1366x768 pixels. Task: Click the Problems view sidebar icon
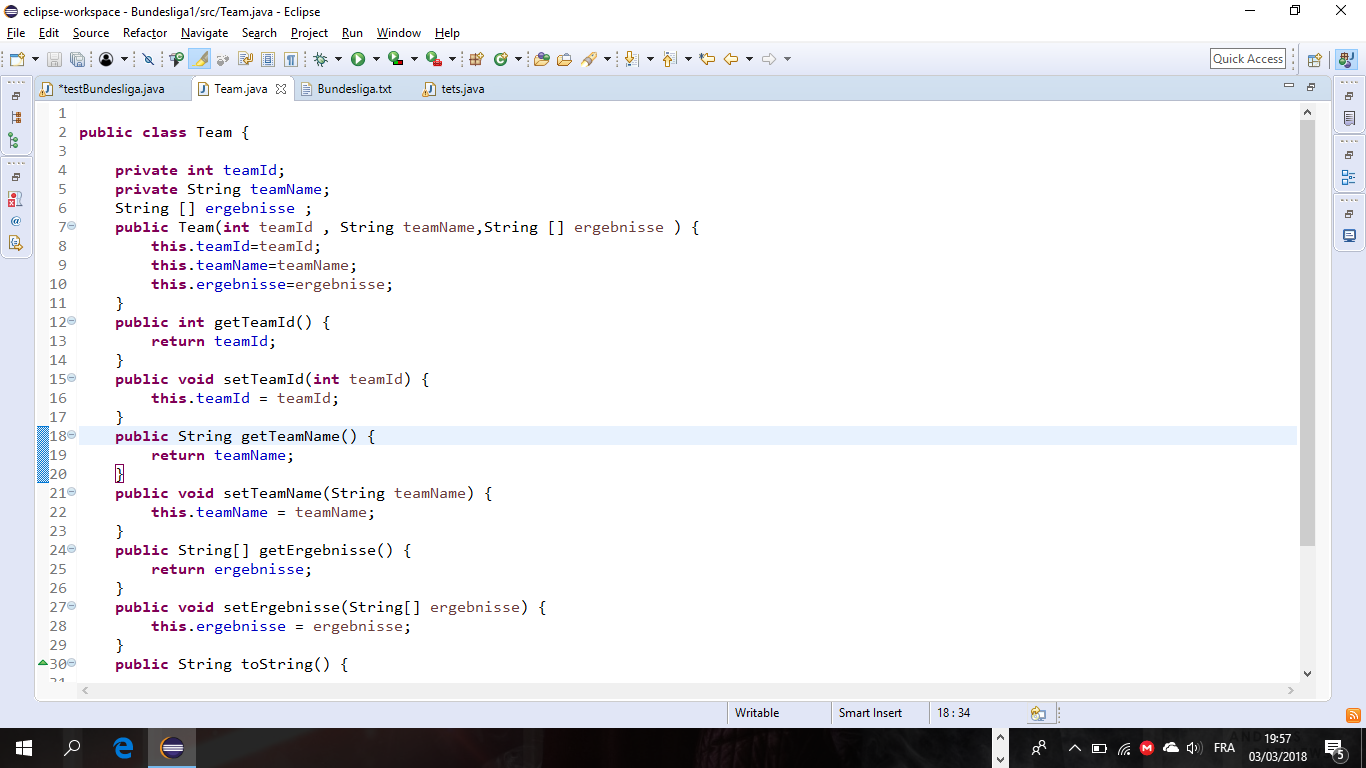click(15, 199)
